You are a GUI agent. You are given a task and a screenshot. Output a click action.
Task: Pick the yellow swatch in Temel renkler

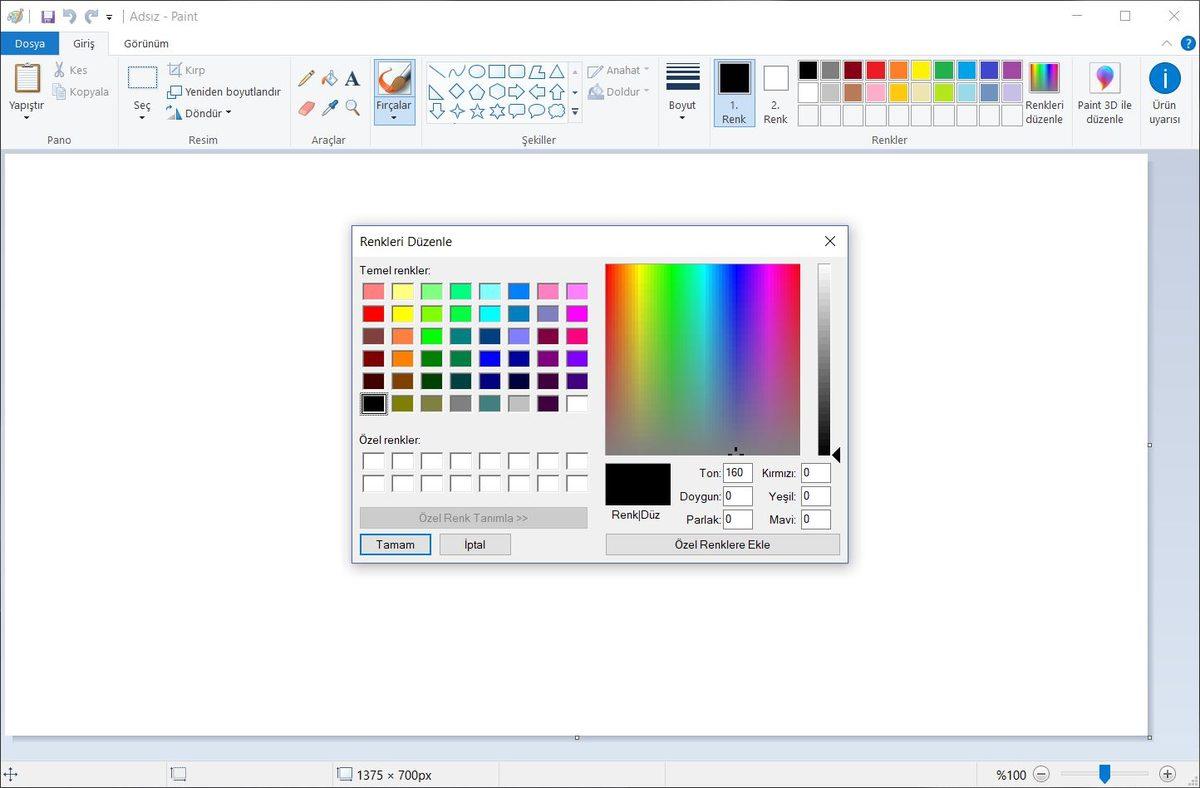(401, 313)
